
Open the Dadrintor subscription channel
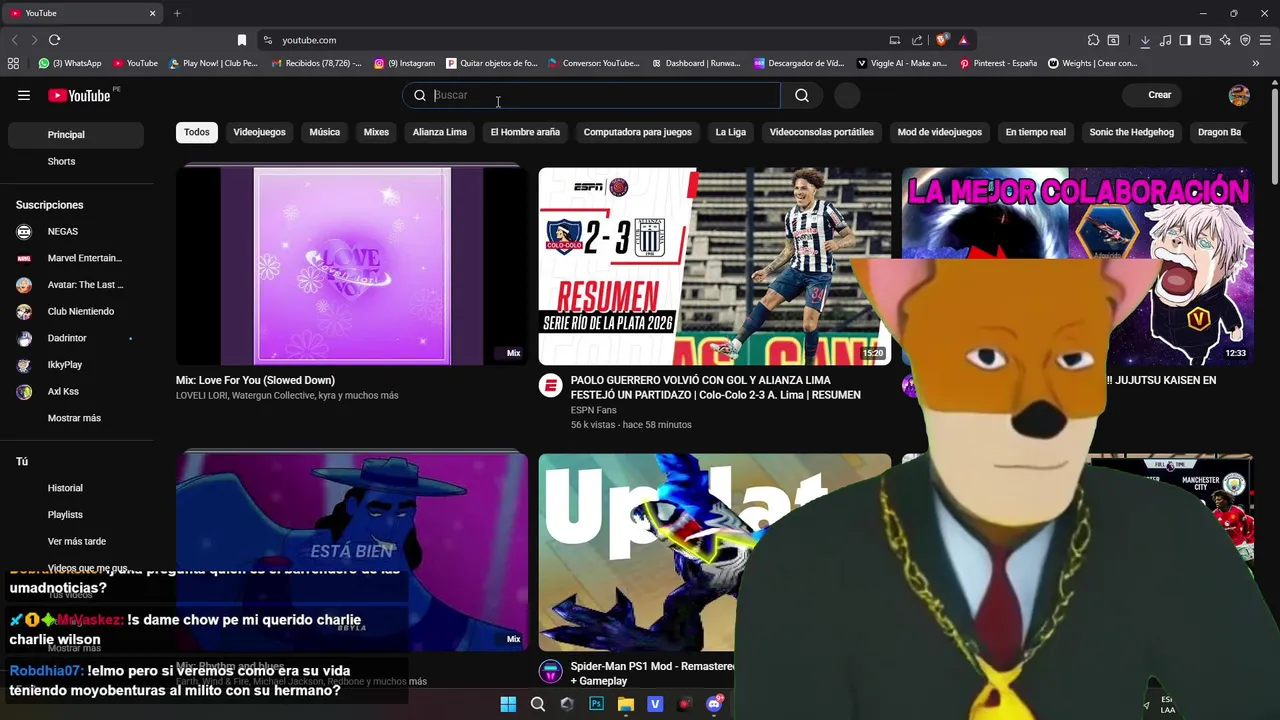coord(76,338)
